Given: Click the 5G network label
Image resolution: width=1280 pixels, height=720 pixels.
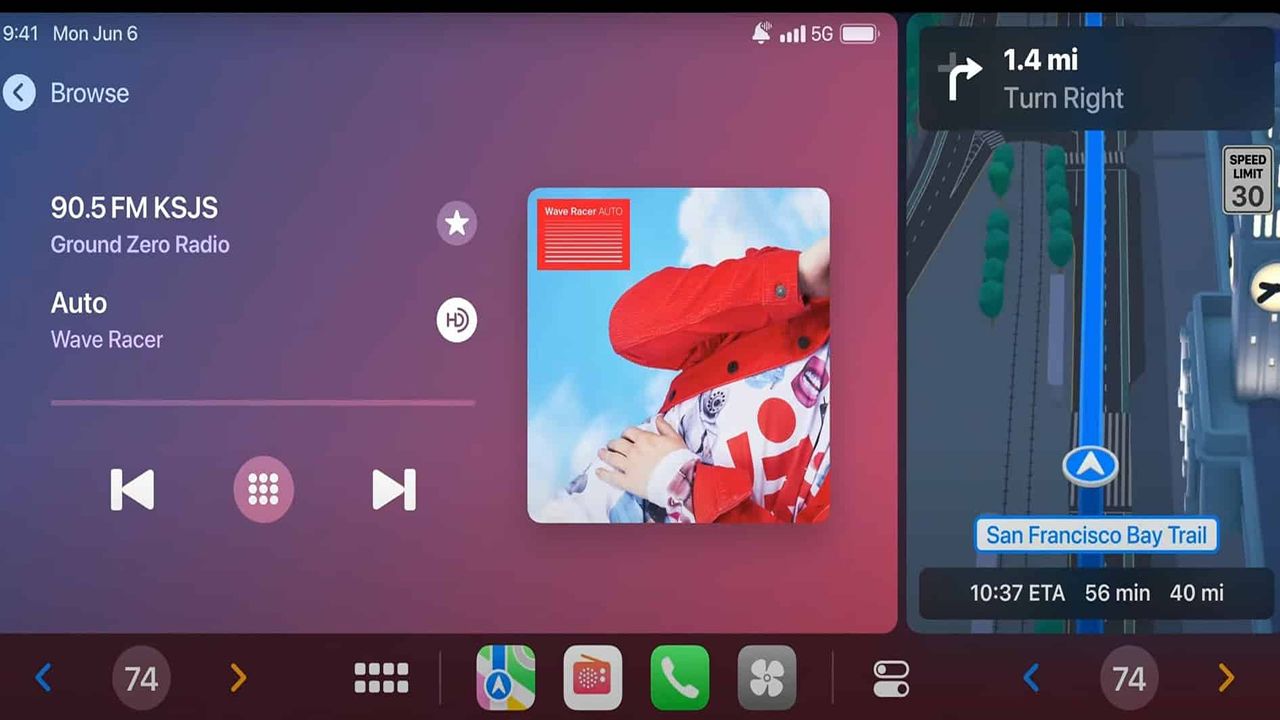Looking at the screenshot, I should coord(822,34).
